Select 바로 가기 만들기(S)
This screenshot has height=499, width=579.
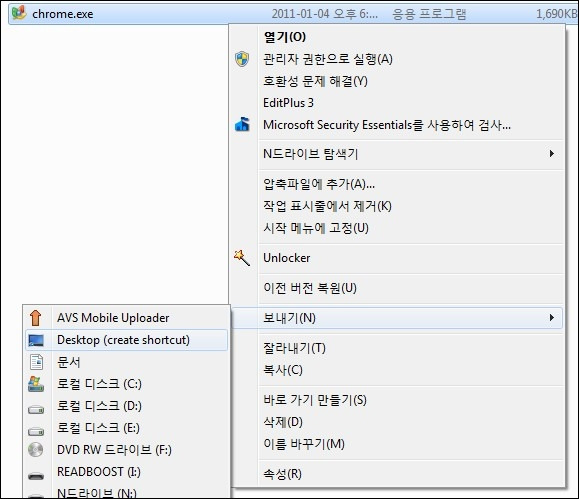pyautogui.click(x=397, y=400)
